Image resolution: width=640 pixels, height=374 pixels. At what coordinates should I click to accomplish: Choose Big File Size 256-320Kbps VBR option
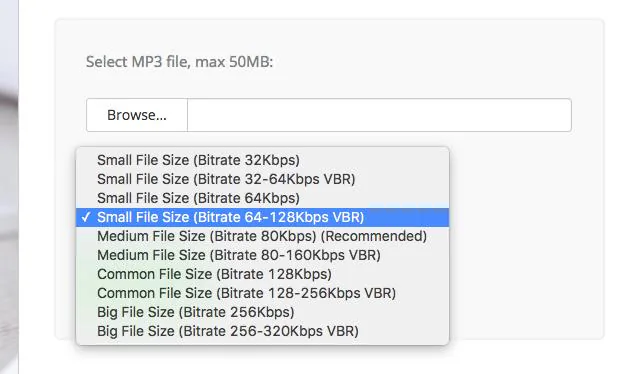(262, 331)
